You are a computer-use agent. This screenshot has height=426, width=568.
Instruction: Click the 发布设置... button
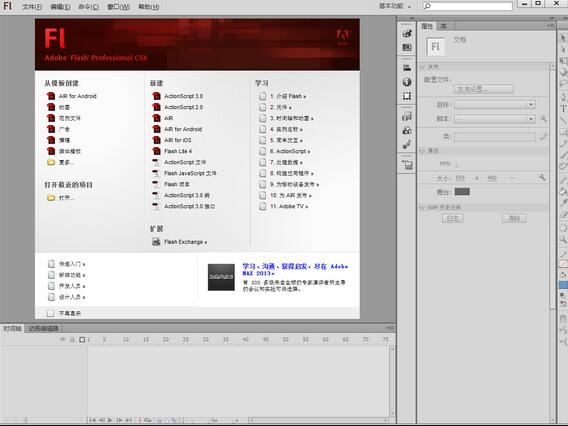tap(484, 89)
